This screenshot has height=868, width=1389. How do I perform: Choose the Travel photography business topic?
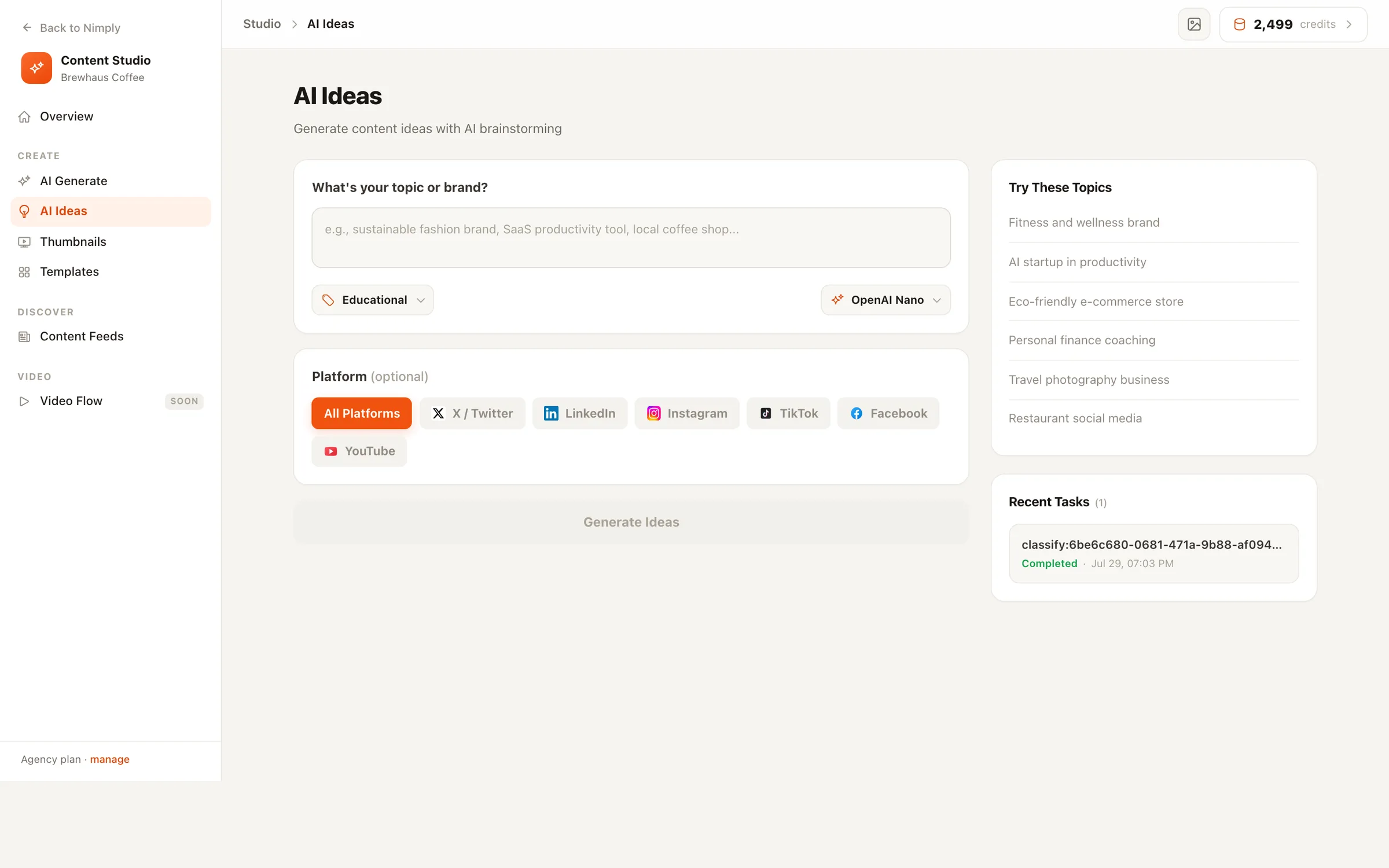(1089, 380)
